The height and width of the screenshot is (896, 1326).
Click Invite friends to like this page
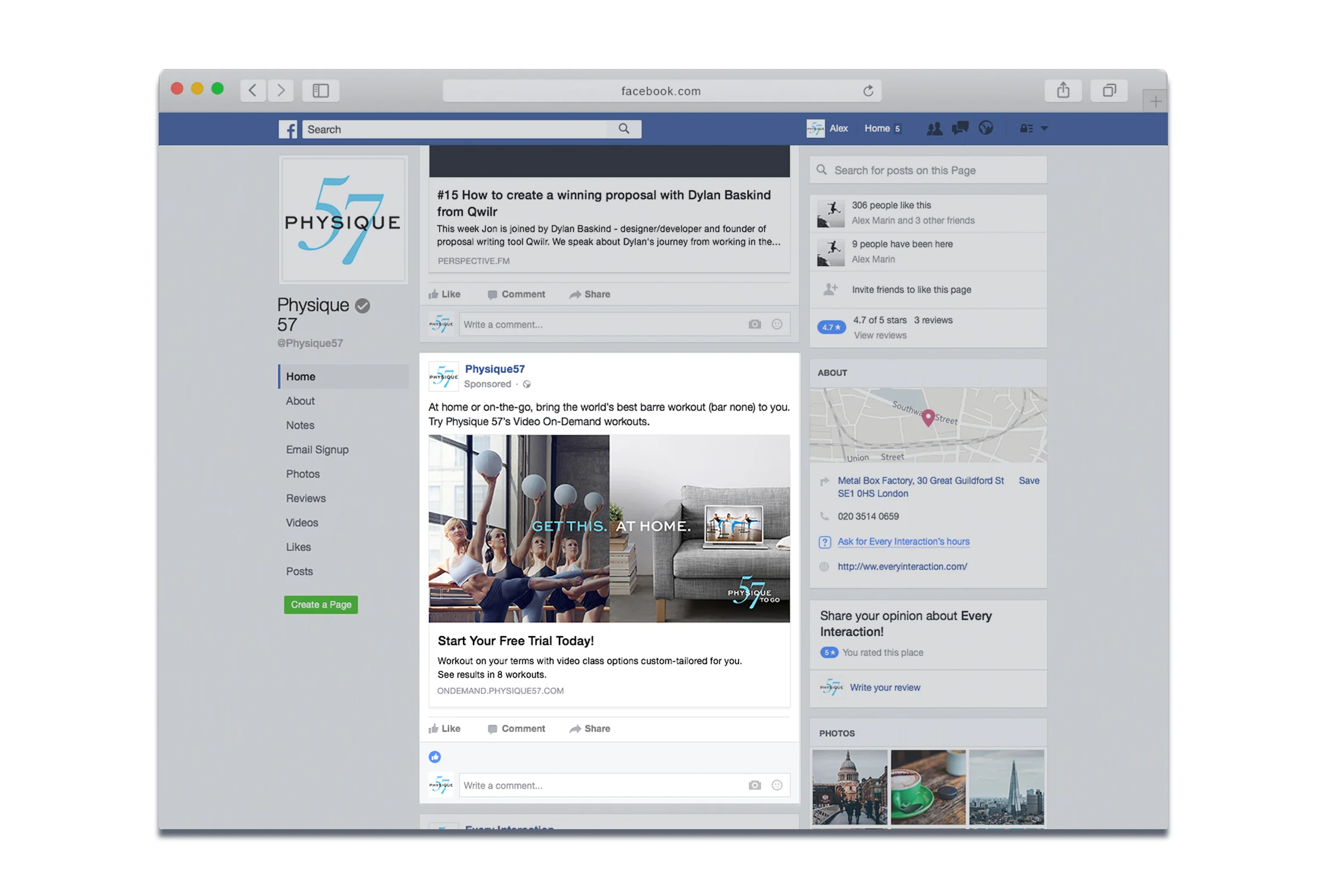click(x=911, y=290)
